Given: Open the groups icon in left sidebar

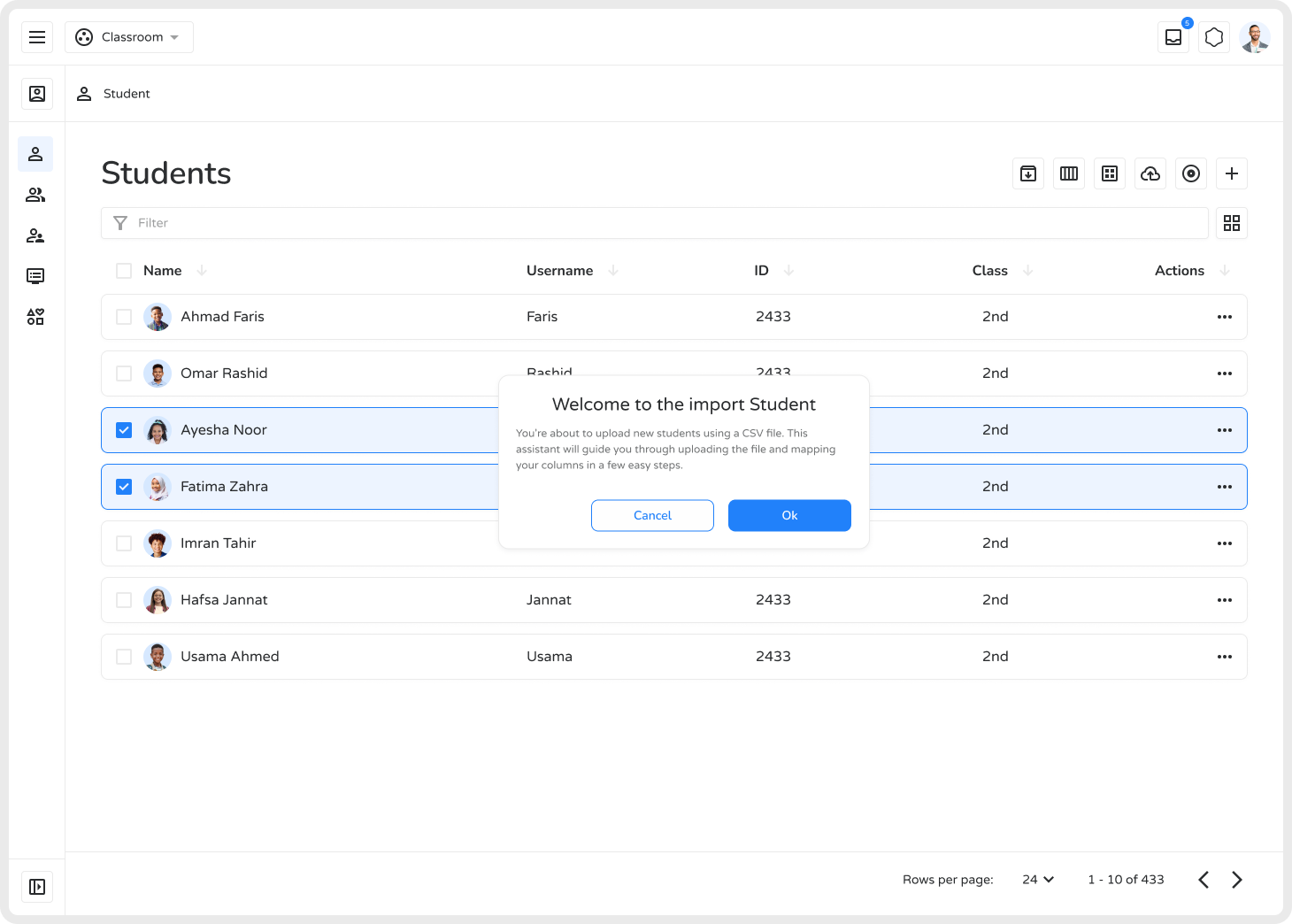Looking at the screenshot, I should click(35, 195).
